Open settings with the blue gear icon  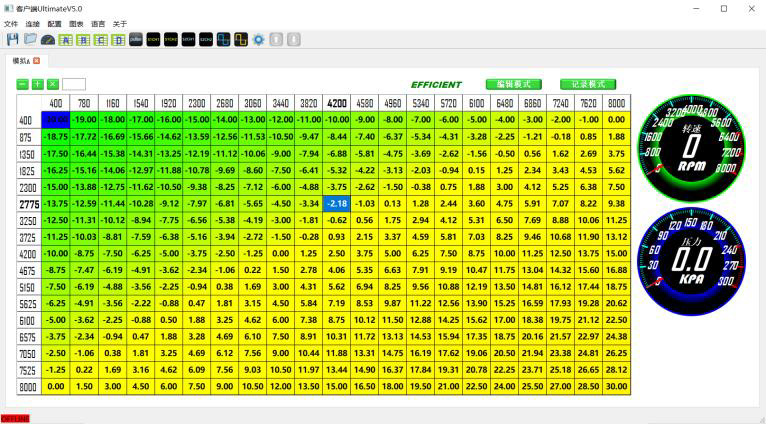258,38
